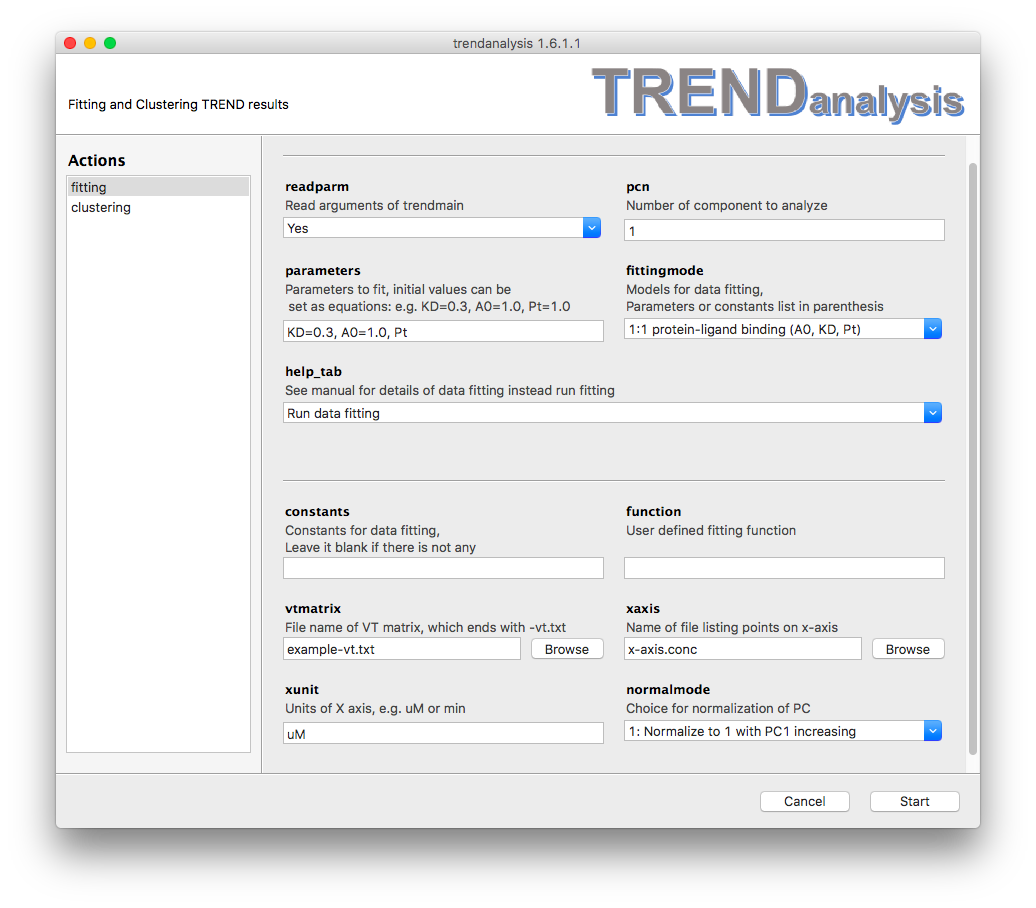1036x908 pixels.
Task: Click the parameters input field
Action: click(443, 332)
